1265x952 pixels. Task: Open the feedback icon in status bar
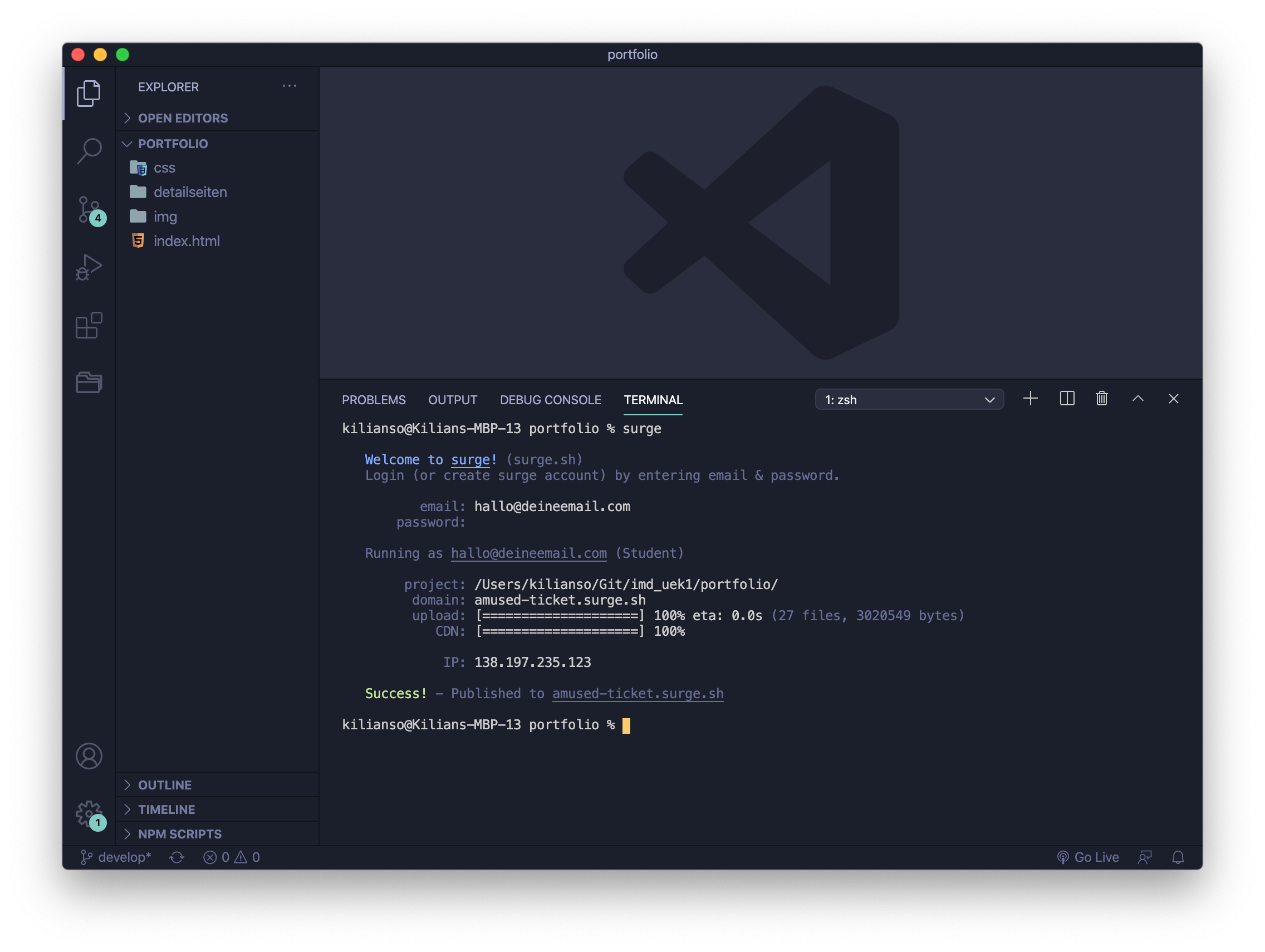[1144, 857]
